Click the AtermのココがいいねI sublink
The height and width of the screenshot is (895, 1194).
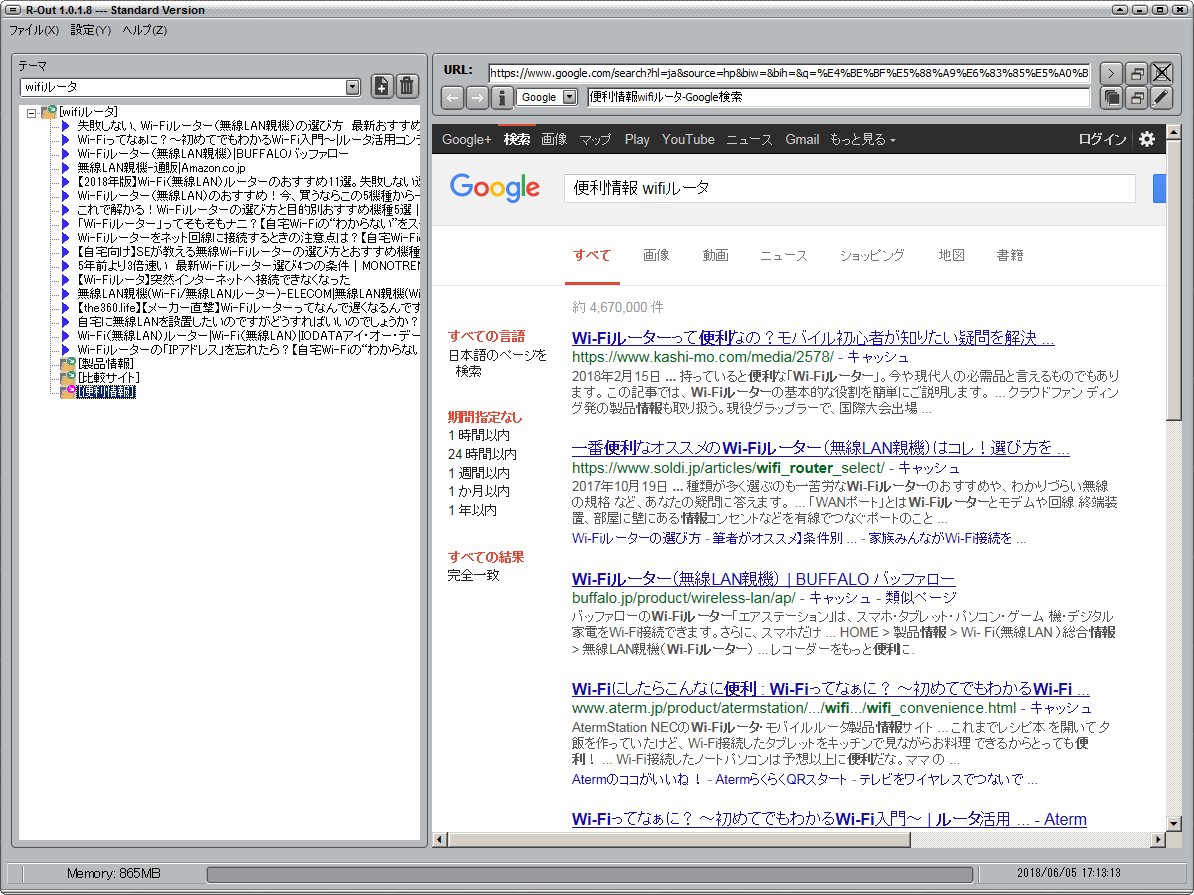pos(637,779)
